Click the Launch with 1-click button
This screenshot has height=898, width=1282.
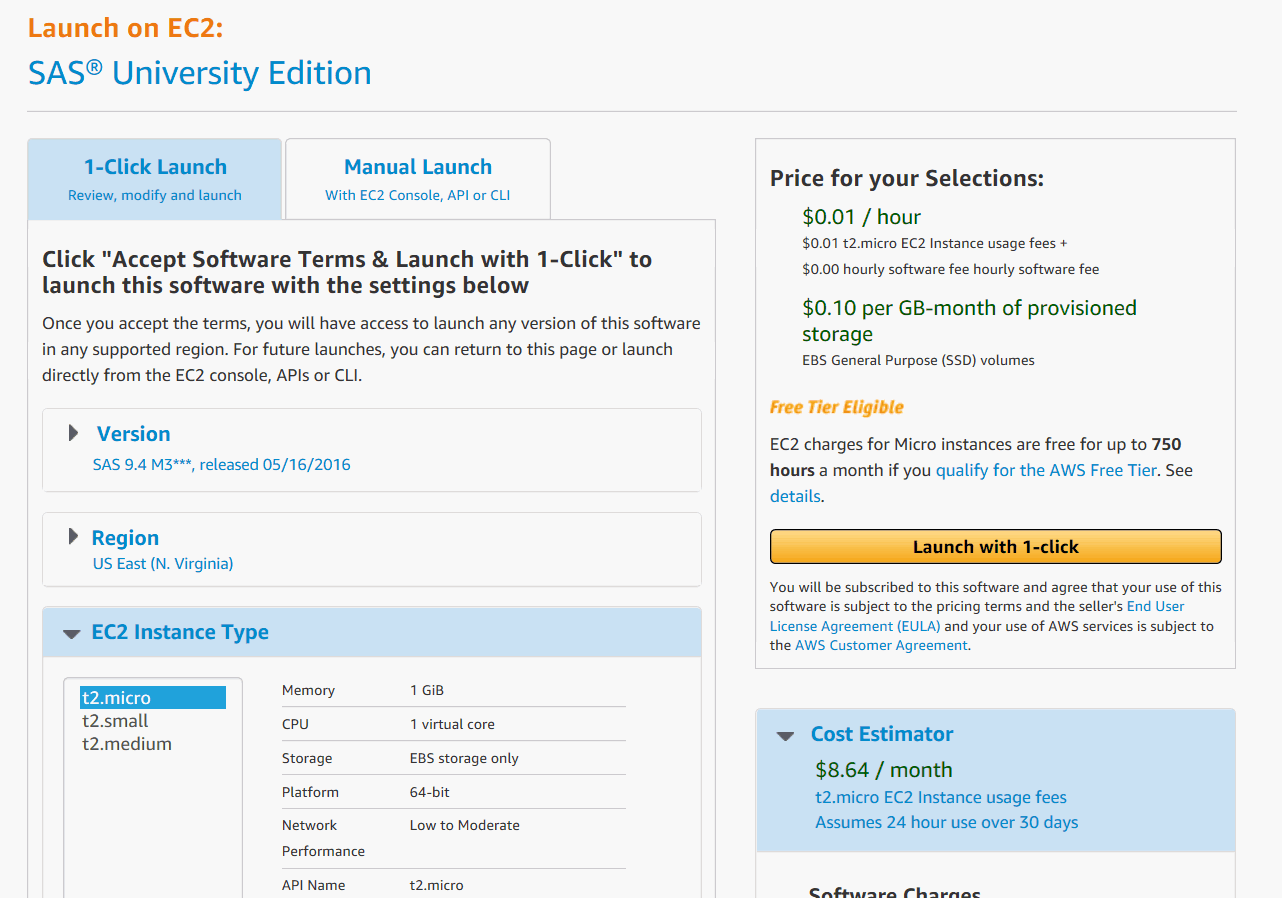(996, 547)
